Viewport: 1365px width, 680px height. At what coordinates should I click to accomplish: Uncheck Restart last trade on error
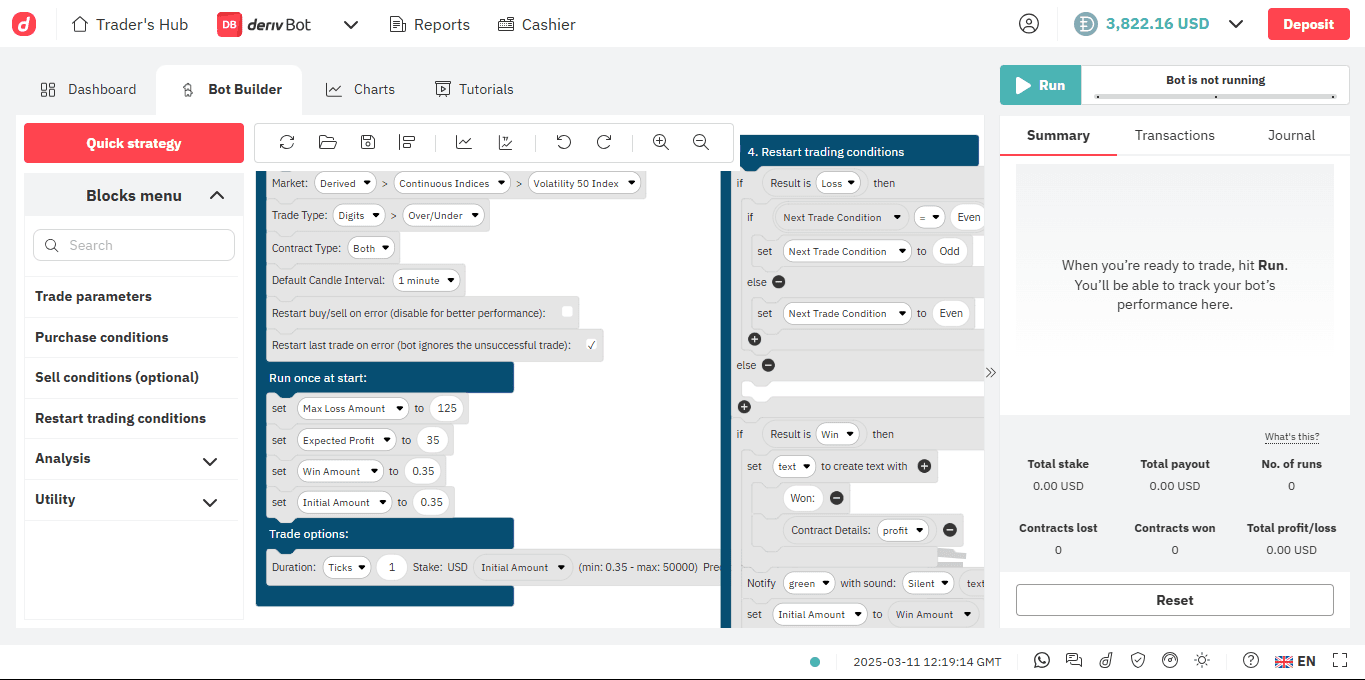[x=592, y=344]
